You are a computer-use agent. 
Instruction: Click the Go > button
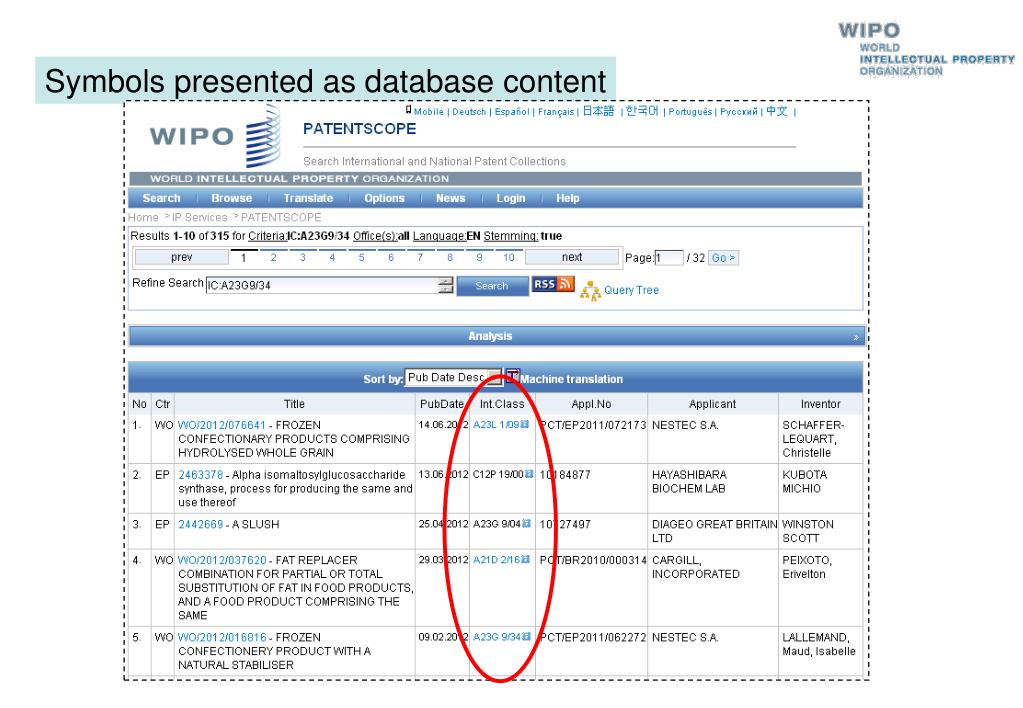724,258
